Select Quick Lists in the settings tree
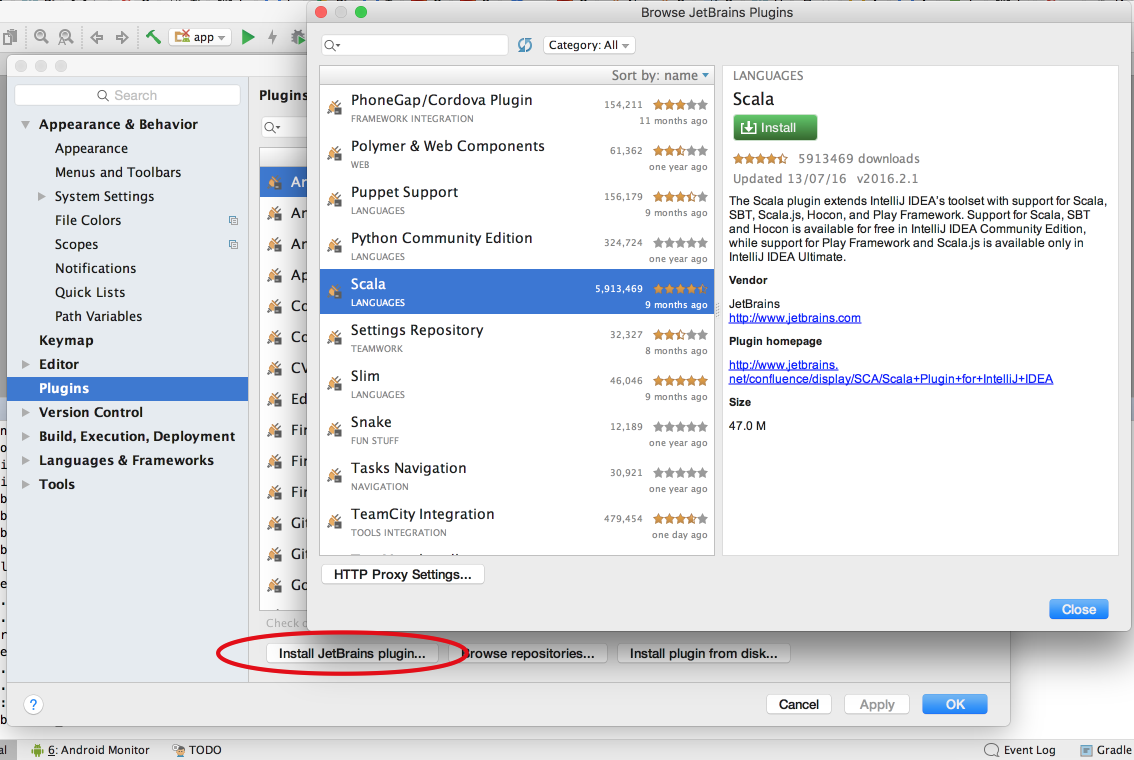Screen dimensions: 1134x760 tap(90, 292)
